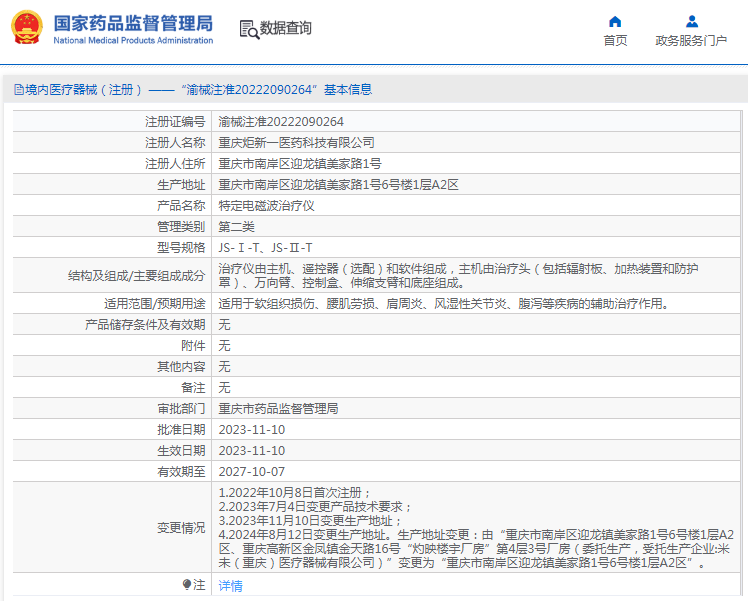Select 重庆炬新一医药科技有限公司 registrant name

pos(296,143)
